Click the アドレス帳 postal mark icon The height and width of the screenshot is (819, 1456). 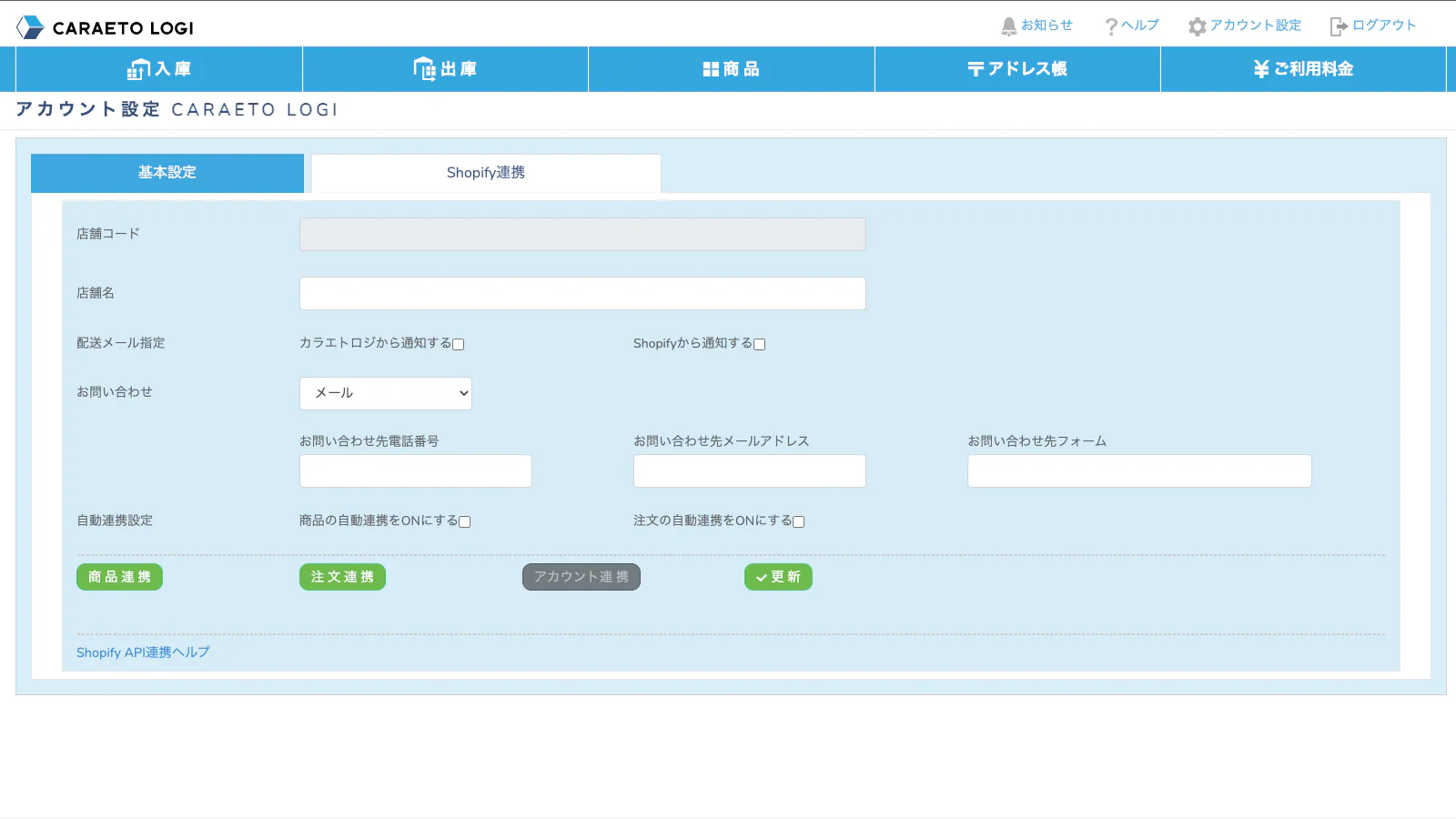tap(976, 69)
